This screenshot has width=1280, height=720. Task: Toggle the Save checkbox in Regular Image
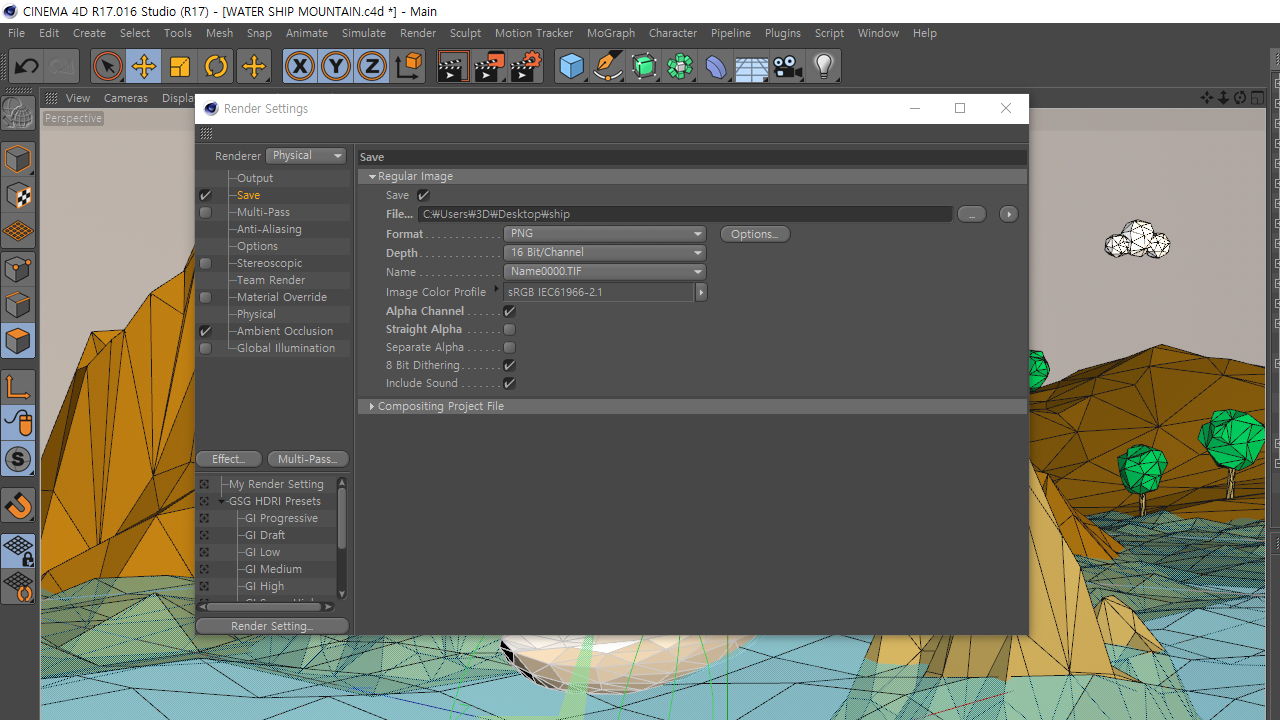423,195
